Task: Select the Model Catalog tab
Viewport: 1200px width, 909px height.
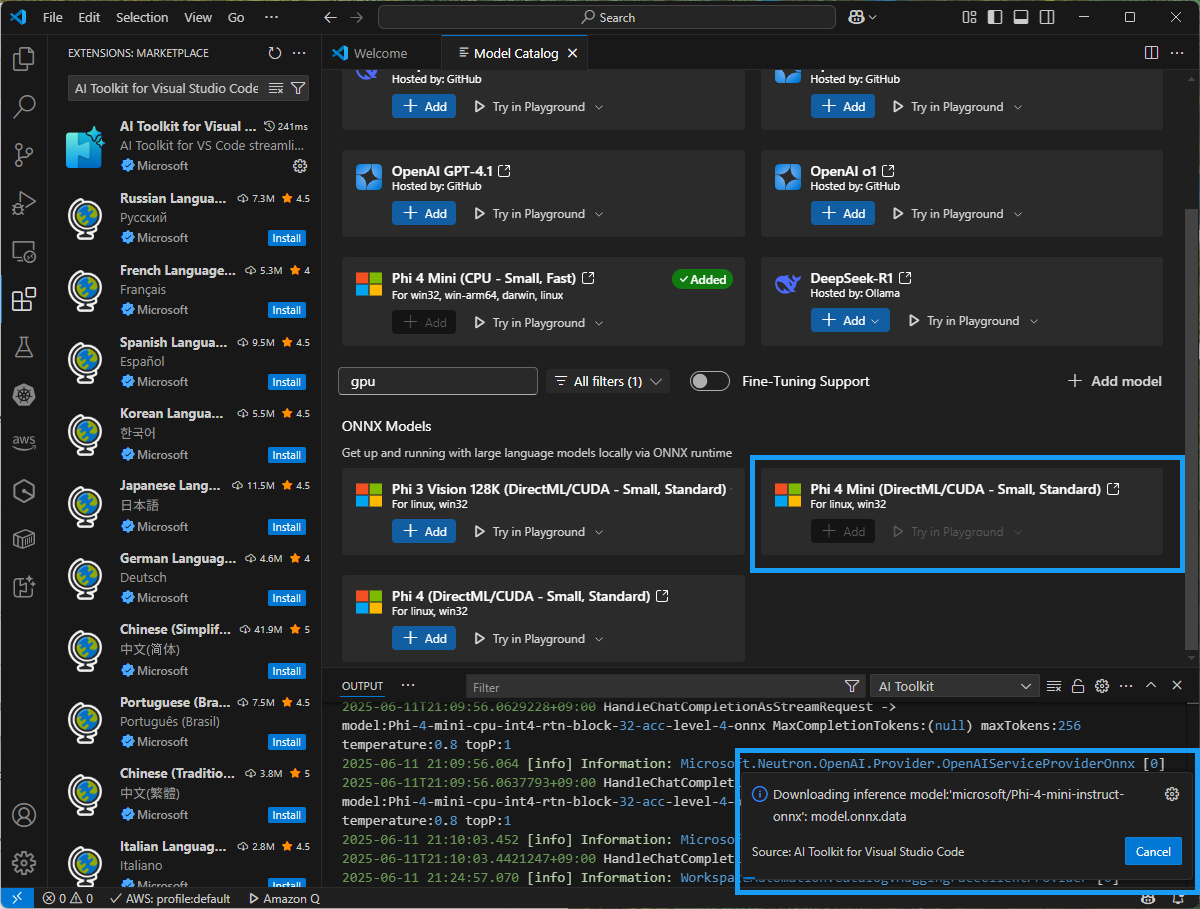Action: pos(513,53)
